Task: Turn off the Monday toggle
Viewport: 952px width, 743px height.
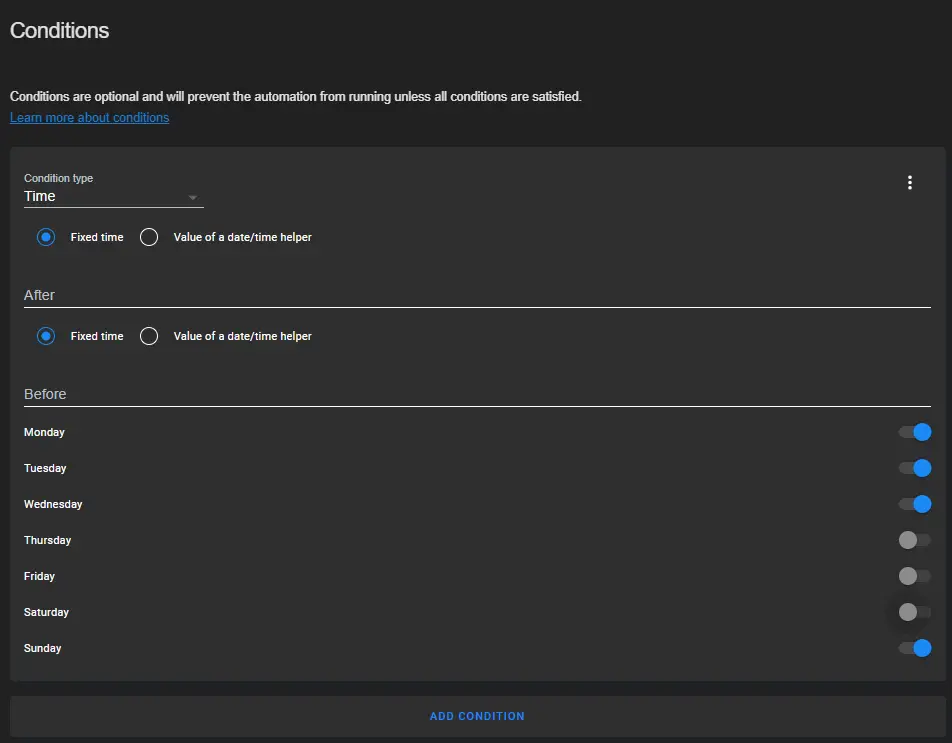Action: pyautogui.click(x=915, y=432)
